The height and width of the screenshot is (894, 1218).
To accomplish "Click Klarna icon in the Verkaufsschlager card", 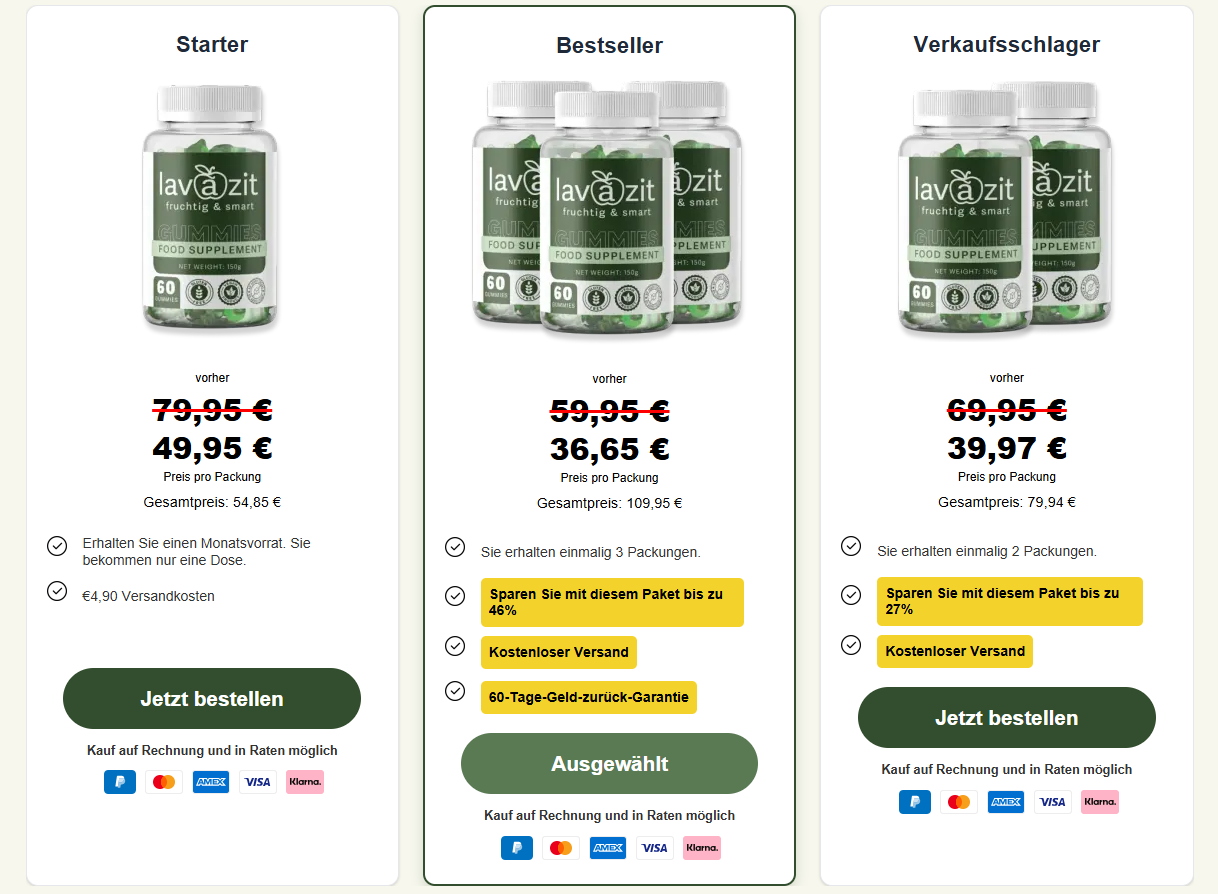I will (1100, 802).
